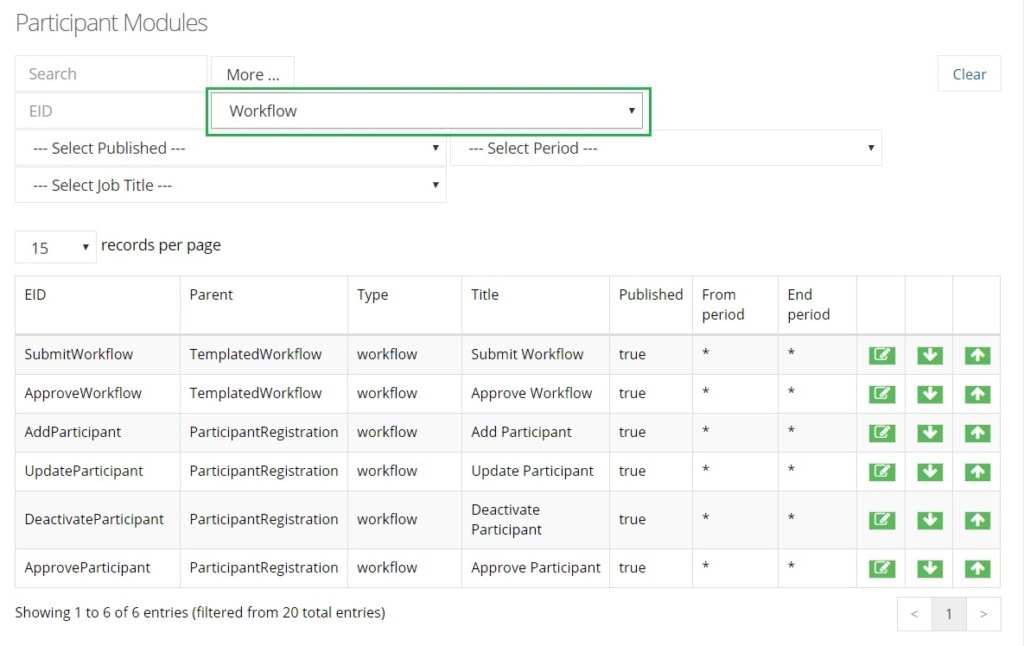This screenshot has height=646, width=1024.
Task: Shift AddParticipant row up
Action: point(978,432)
